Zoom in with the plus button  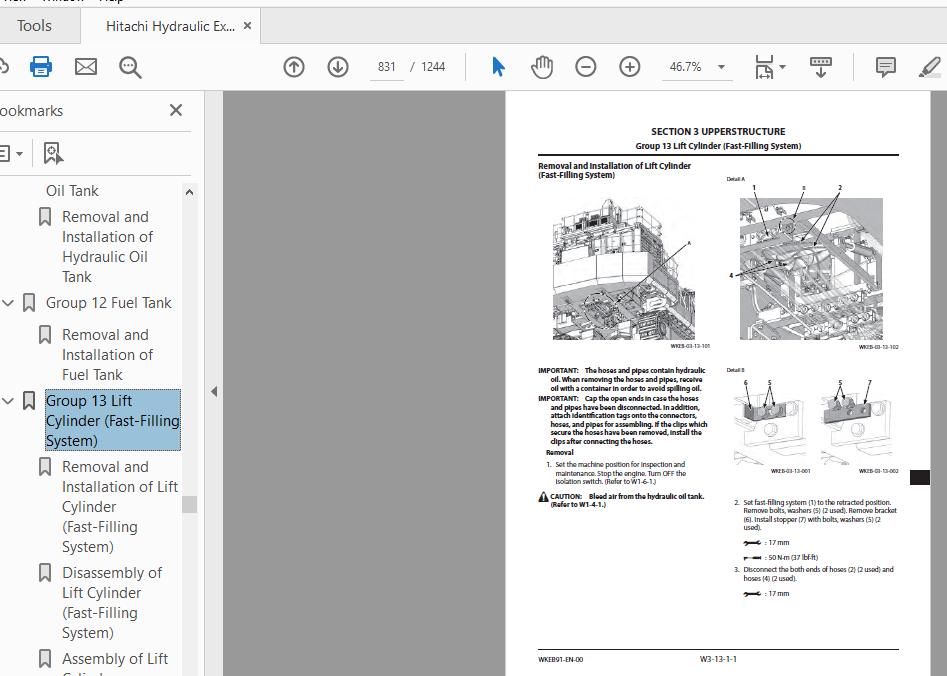630,67
